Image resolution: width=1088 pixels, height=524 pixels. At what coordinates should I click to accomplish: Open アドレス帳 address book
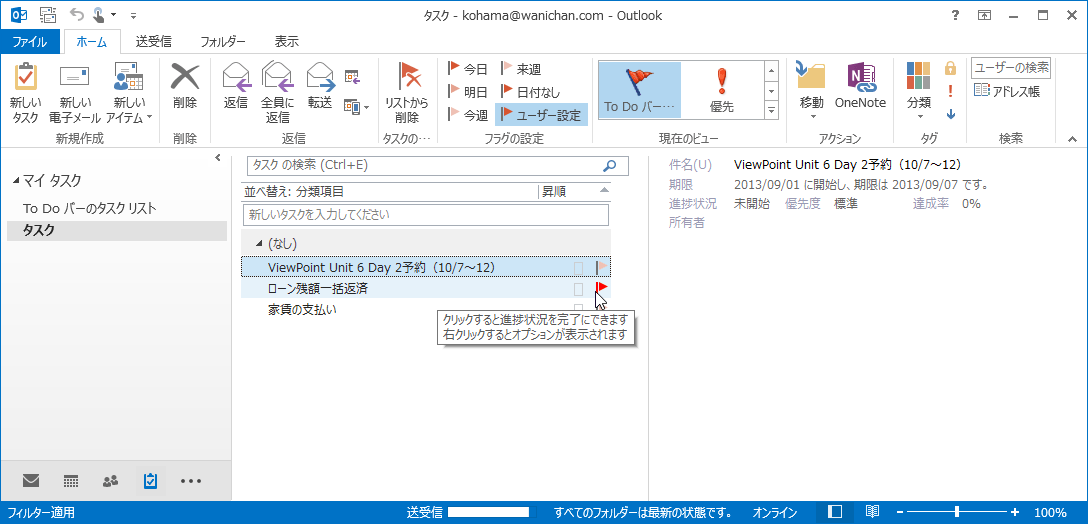[x=1007, y=91]
